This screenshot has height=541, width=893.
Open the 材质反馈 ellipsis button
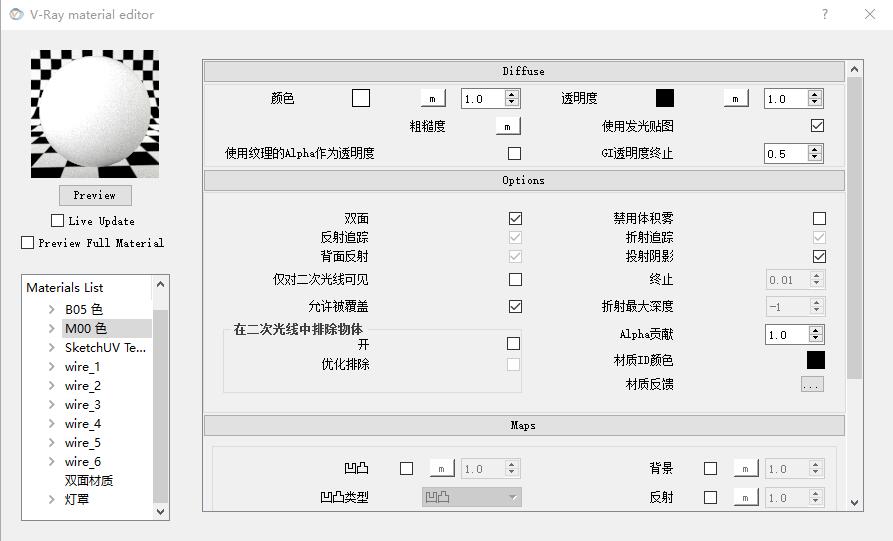click(811, 384)
